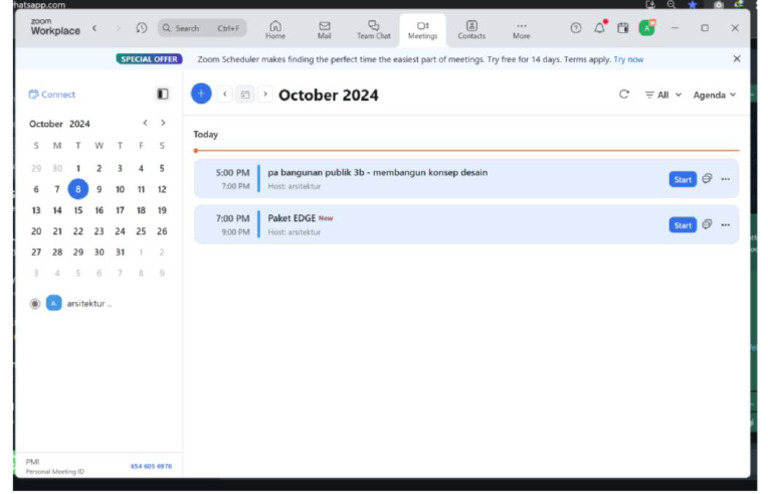
Task: Open the Team Chat tab
Action: tap(374, 29)
